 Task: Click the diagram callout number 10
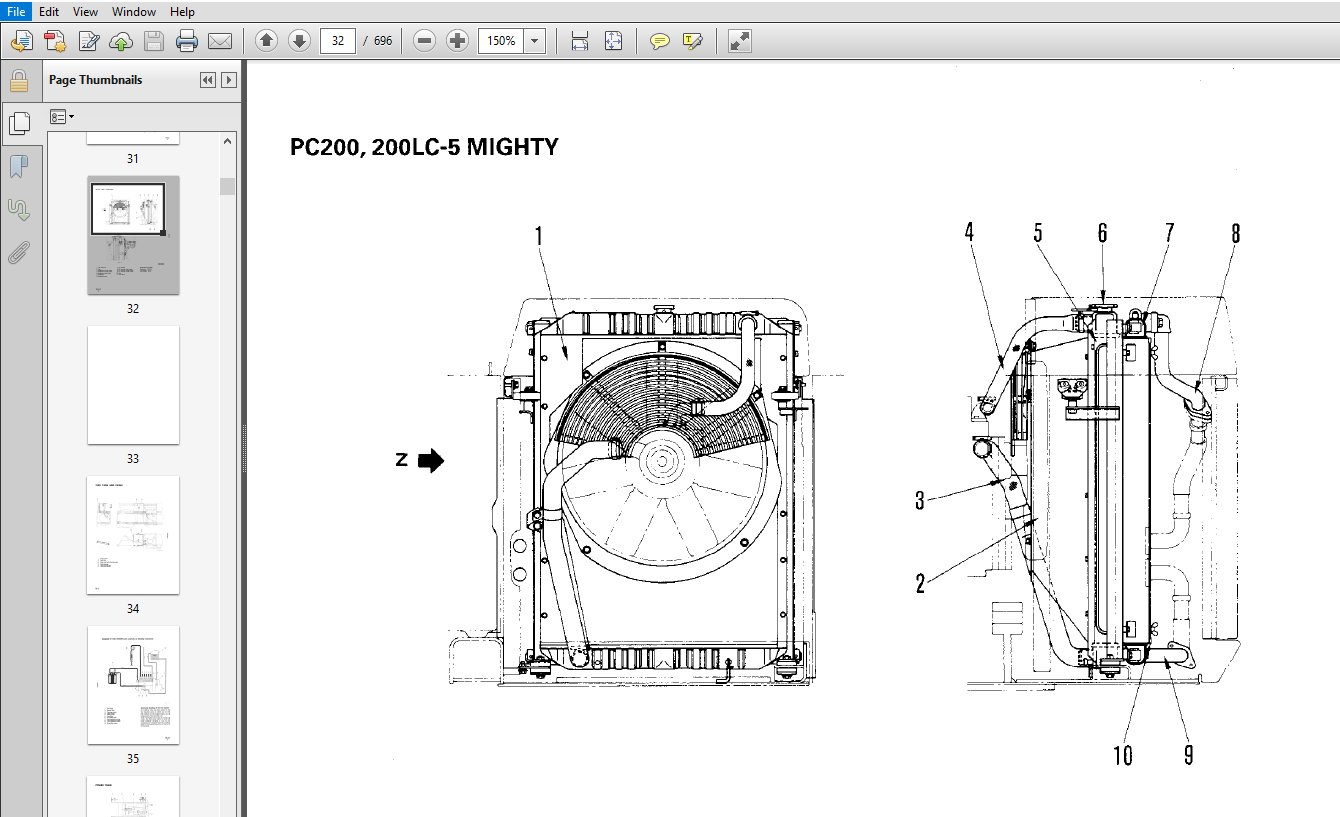(x=1123, y=755)
